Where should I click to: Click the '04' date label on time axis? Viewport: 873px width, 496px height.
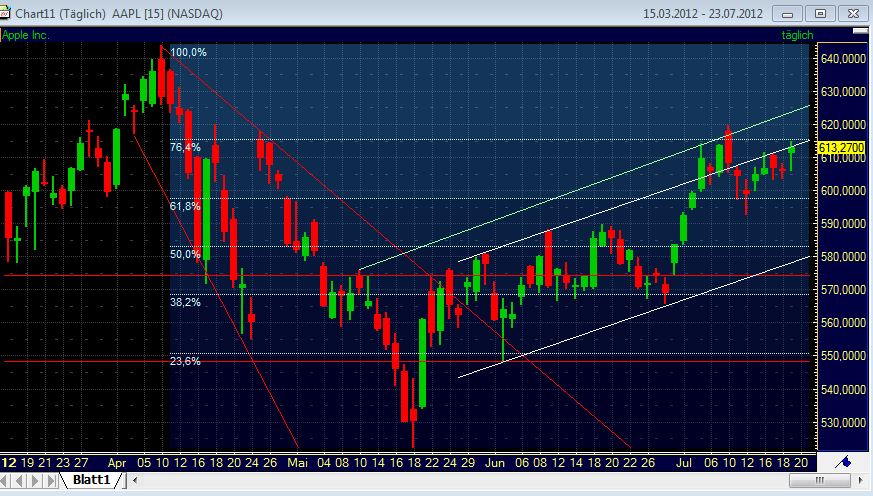[x=323, y=463]
